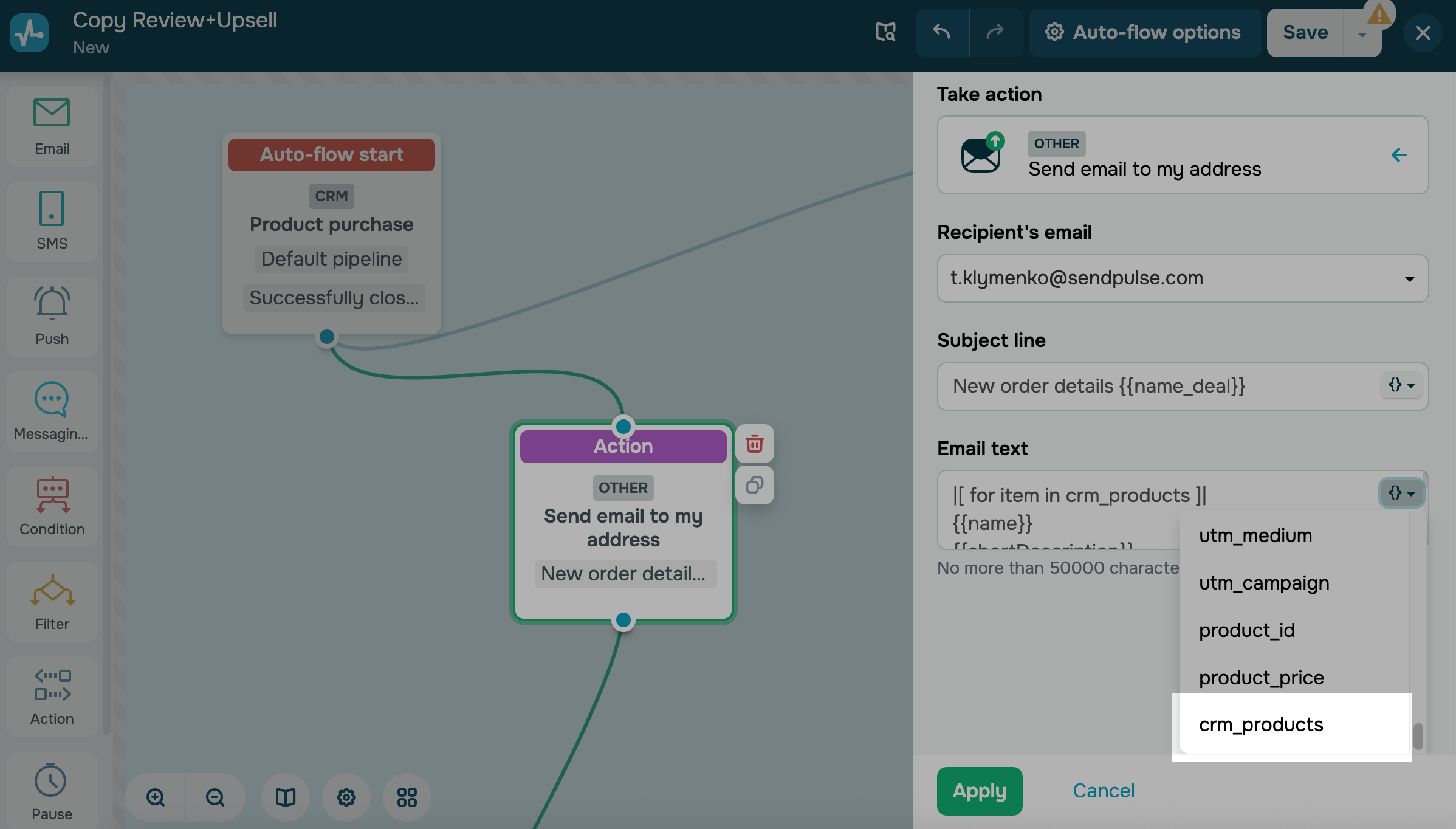Open Subject line variables dropdown

pos(1401,385)
